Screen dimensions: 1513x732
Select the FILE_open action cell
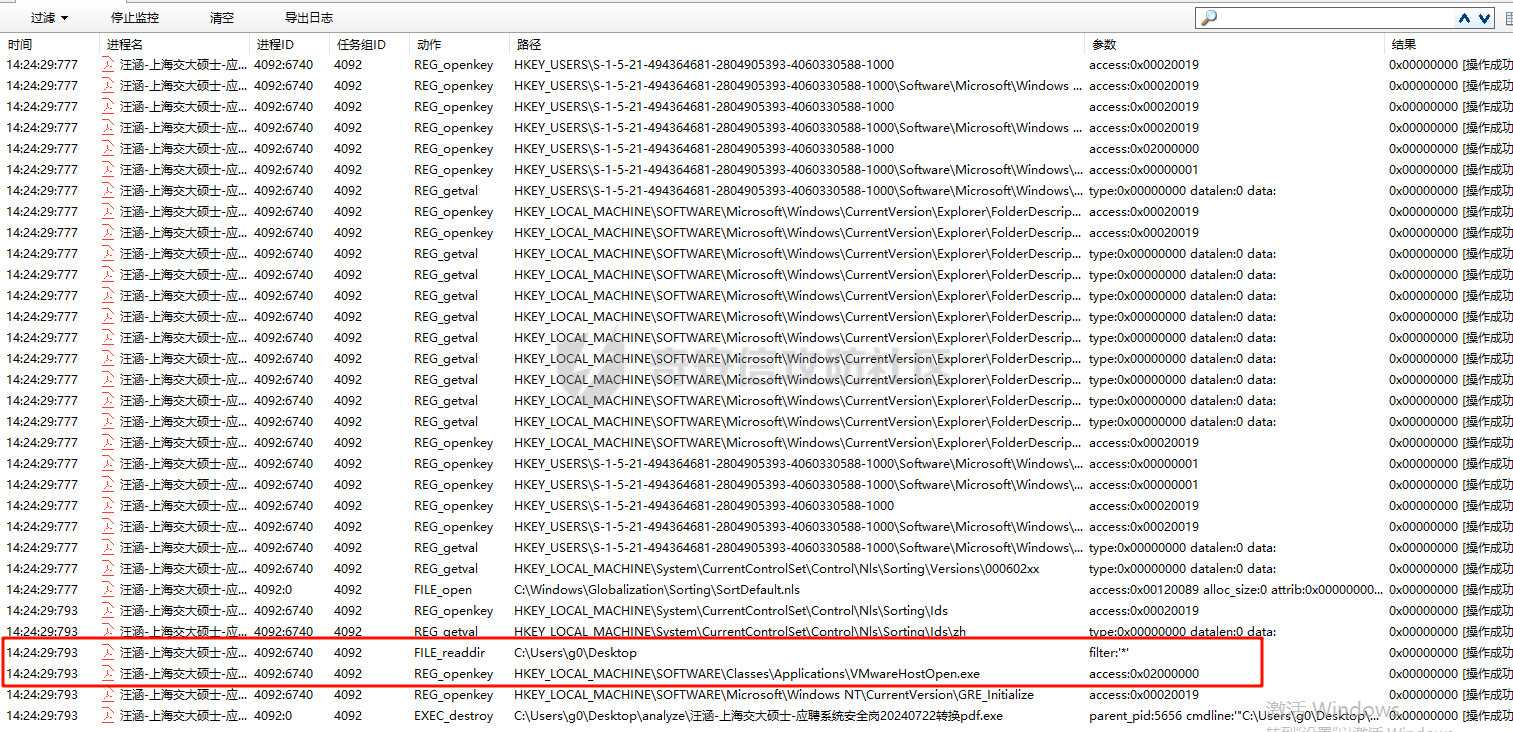(x=443, y=590)
